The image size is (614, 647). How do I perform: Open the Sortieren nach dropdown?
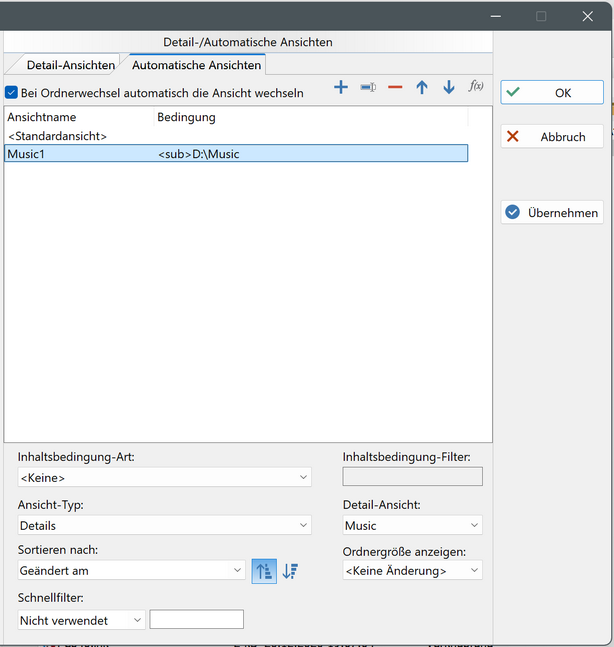coord(131,571)
